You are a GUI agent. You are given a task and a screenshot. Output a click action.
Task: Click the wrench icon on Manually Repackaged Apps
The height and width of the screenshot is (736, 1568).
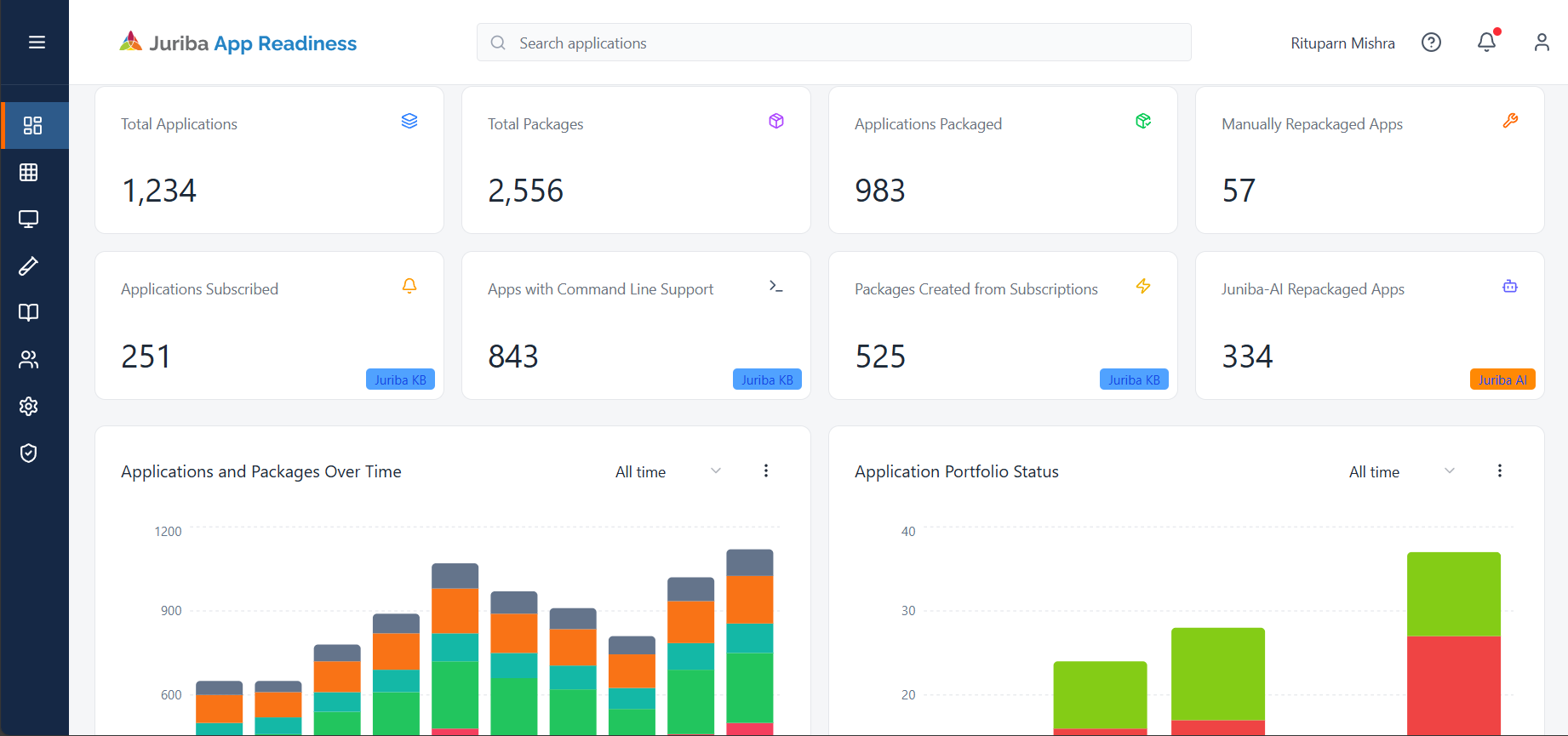click(x=1510, y=121)
